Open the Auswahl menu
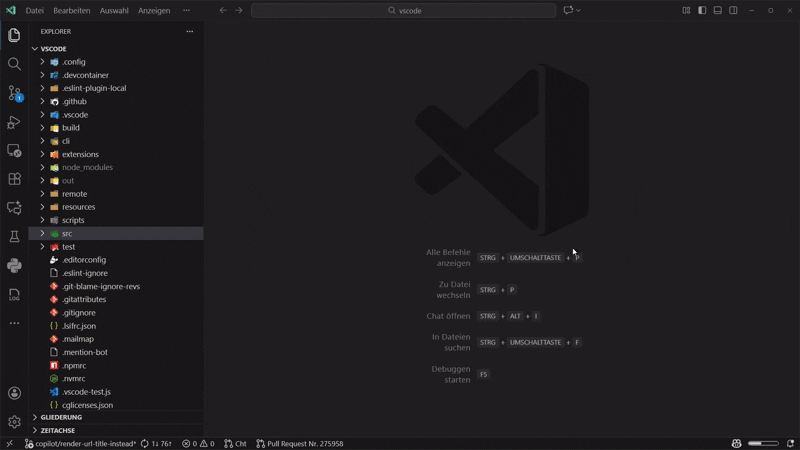Screen dimensions: 800x450 [114, 10]
